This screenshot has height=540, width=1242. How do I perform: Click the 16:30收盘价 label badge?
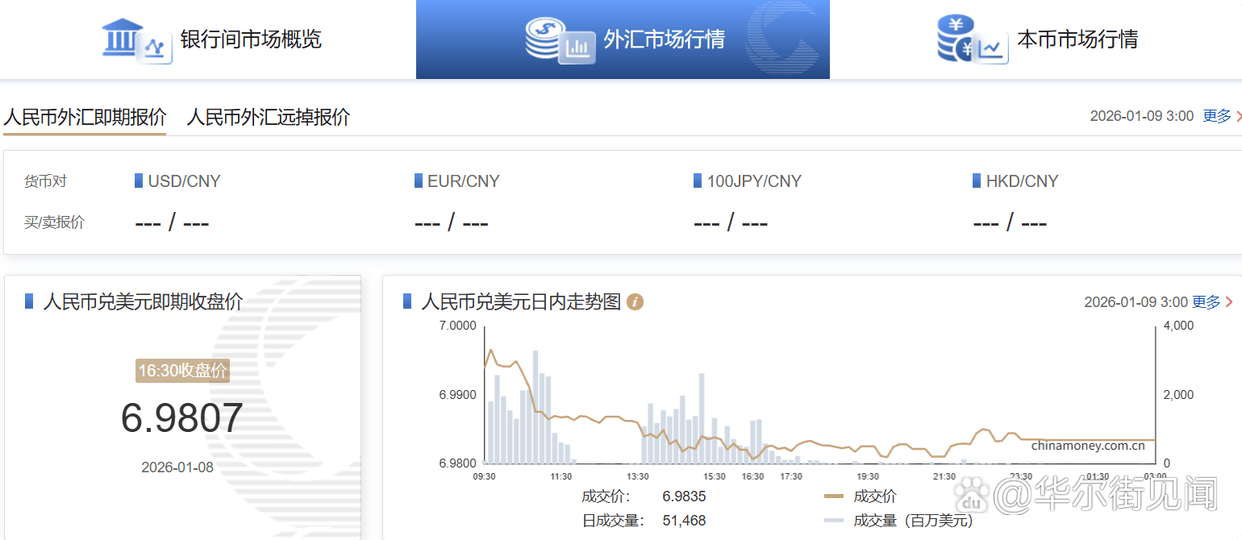coord(182,371)
